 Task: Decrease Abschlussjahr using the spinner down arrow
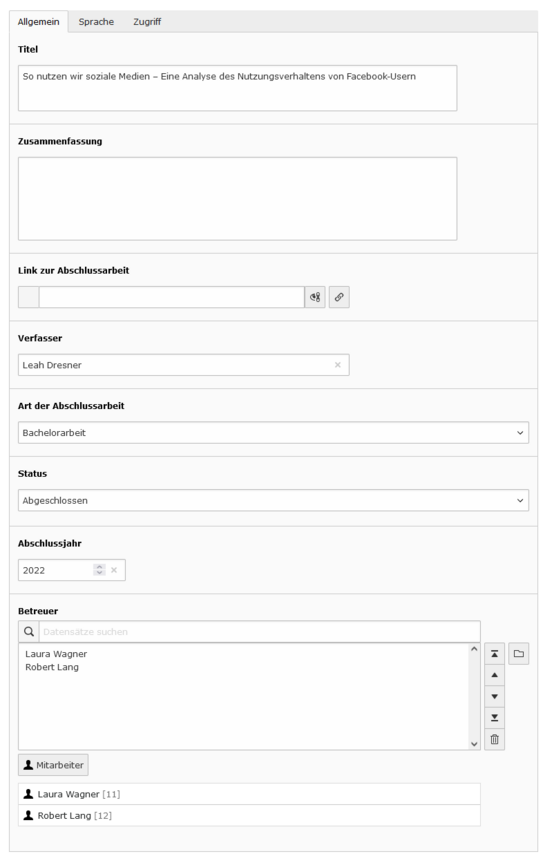coord(99,573)
